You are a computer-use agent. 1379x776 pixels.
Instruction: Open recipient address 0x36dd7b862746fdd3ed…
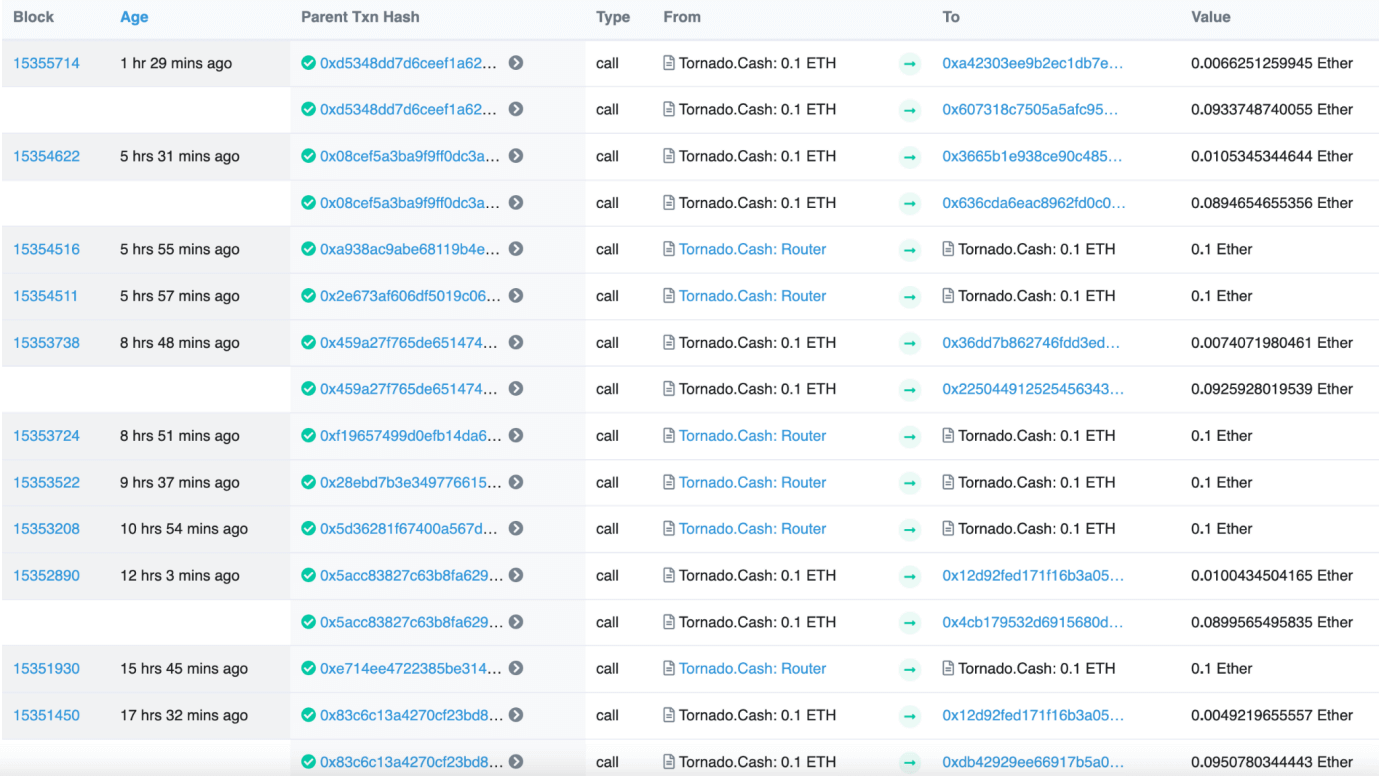1031,342
